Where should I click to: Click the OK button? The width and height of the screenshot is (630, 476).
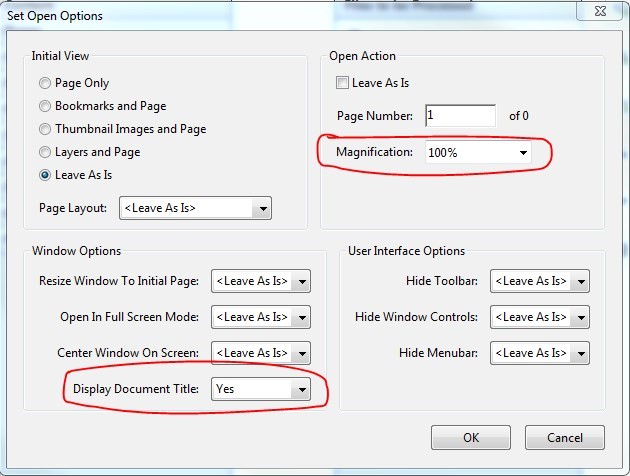point(471,437)
